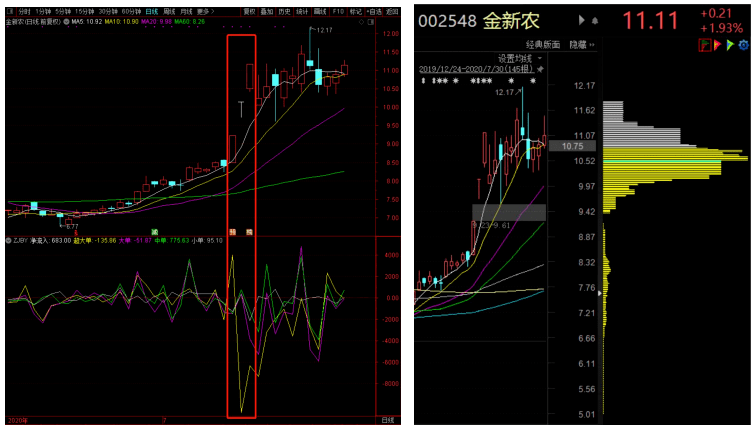The image size is (755, 427).
Task: Toggle 复权 price adjustment button
Action: [x=249, y=11]
